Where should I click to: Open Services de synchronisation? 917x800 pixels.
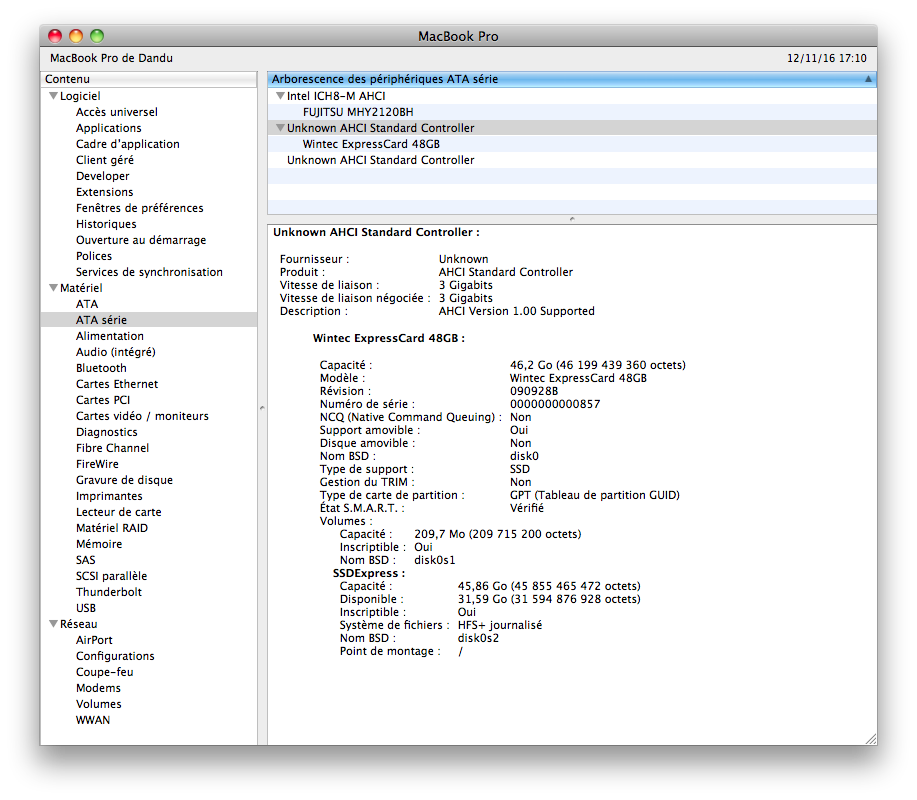pos(149,272)
